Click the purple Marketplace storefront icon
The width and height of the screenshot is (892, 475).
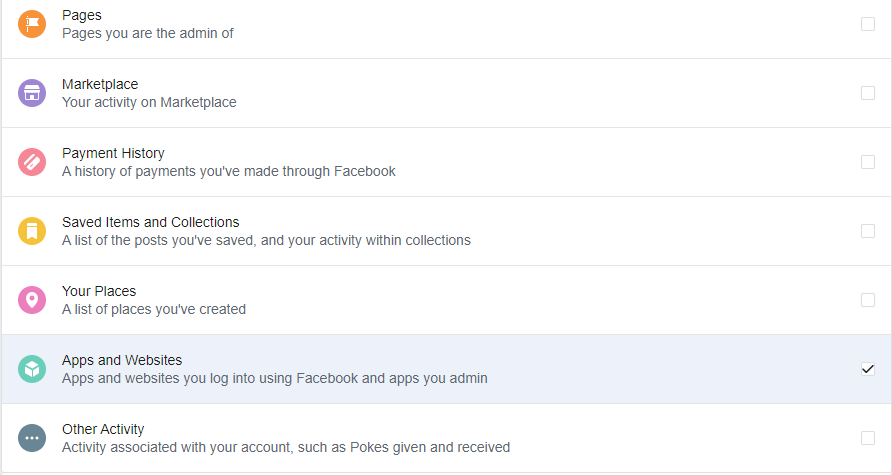[x=32, y=93]
